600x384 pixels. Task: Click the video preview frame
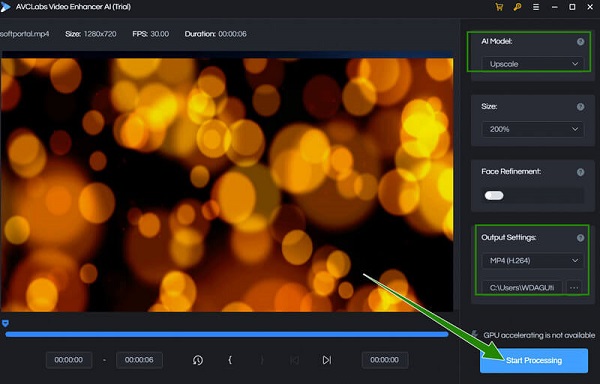[227, 185]
